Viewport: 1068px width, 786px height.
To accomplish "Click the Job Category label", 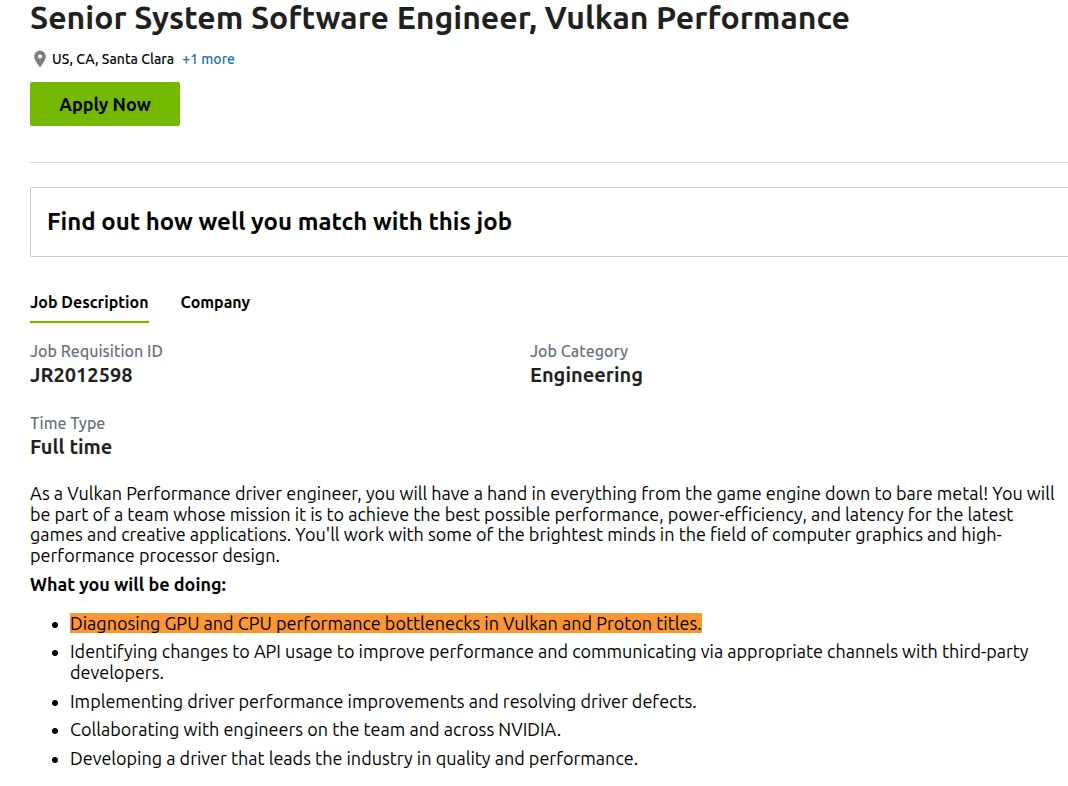I will pyautogui.click(x=579, y=351).
